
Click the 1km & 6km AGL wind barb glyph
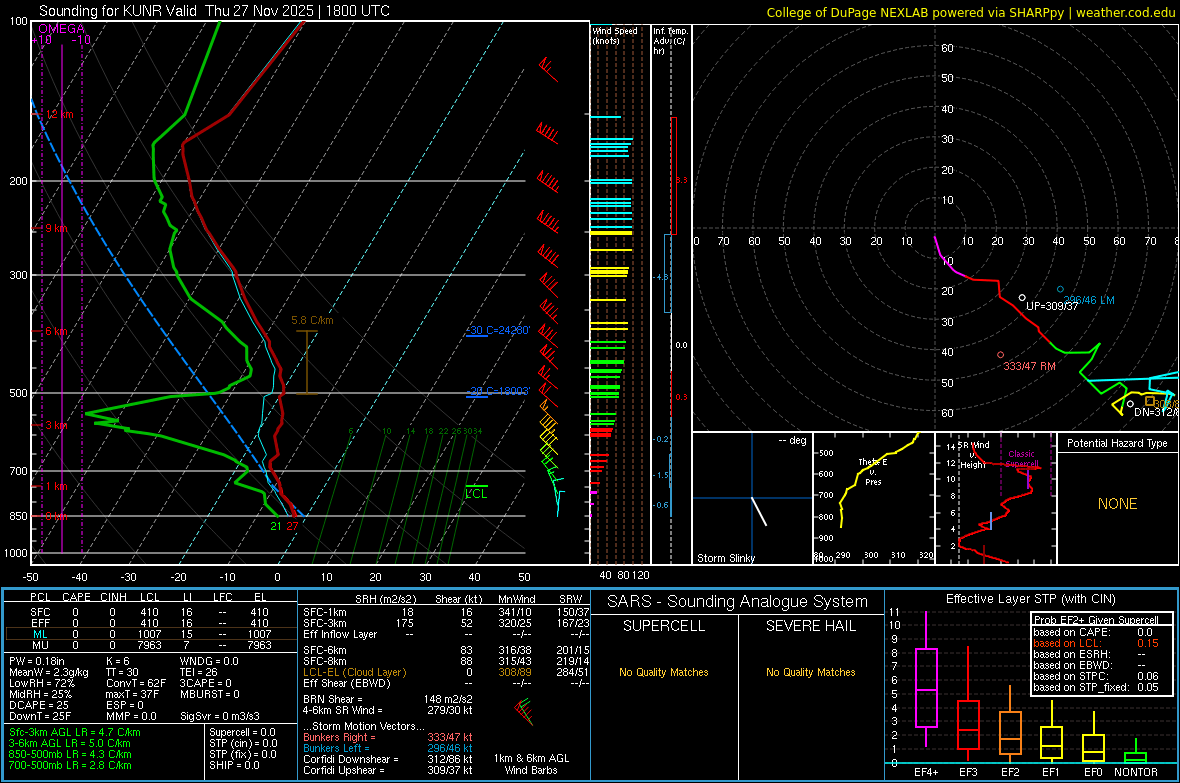[524, 711]
